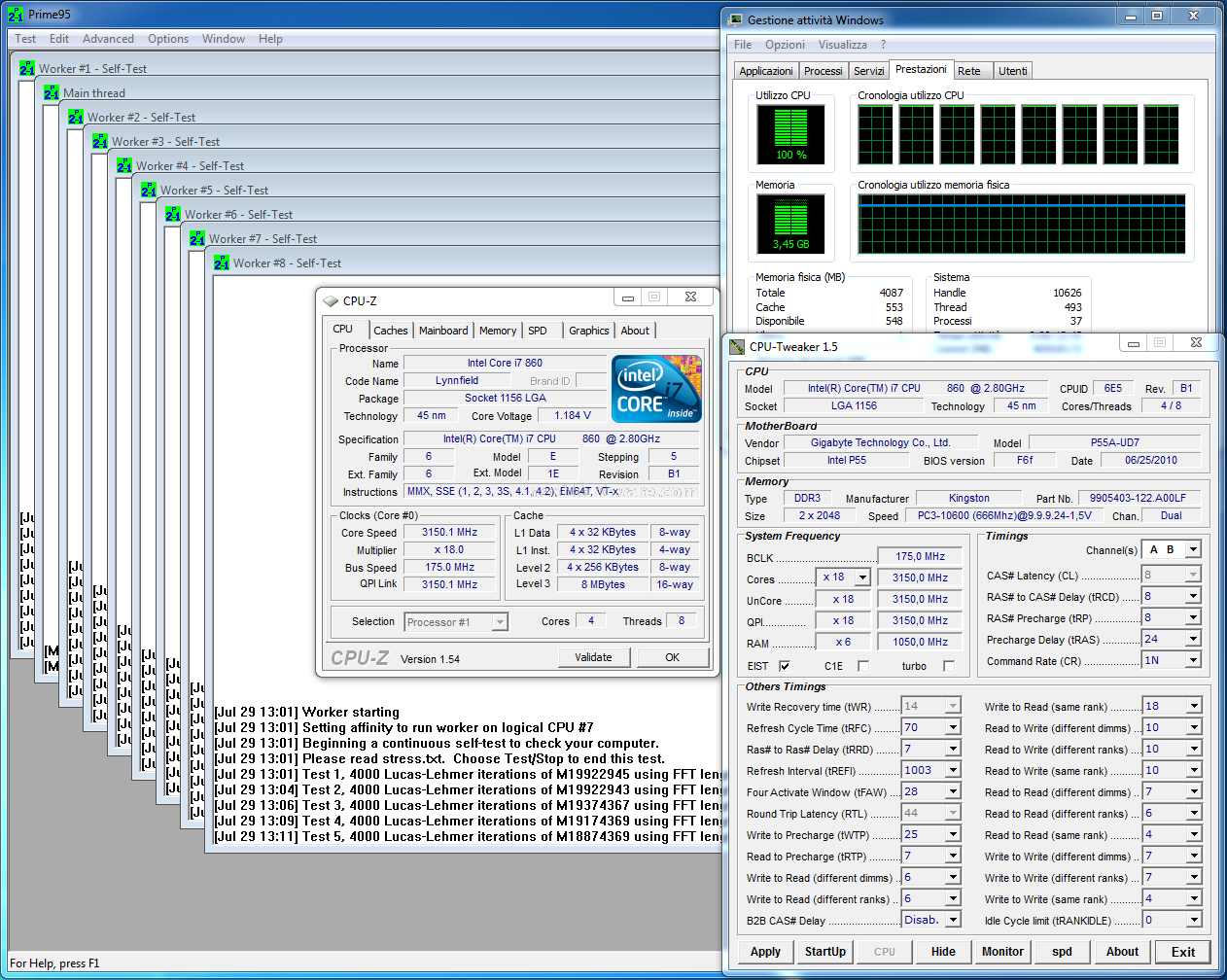Screen dimensions: 1227x980
Task: Click the Worker #4 Self-Test window icon
Action: [x=124, y=165]
